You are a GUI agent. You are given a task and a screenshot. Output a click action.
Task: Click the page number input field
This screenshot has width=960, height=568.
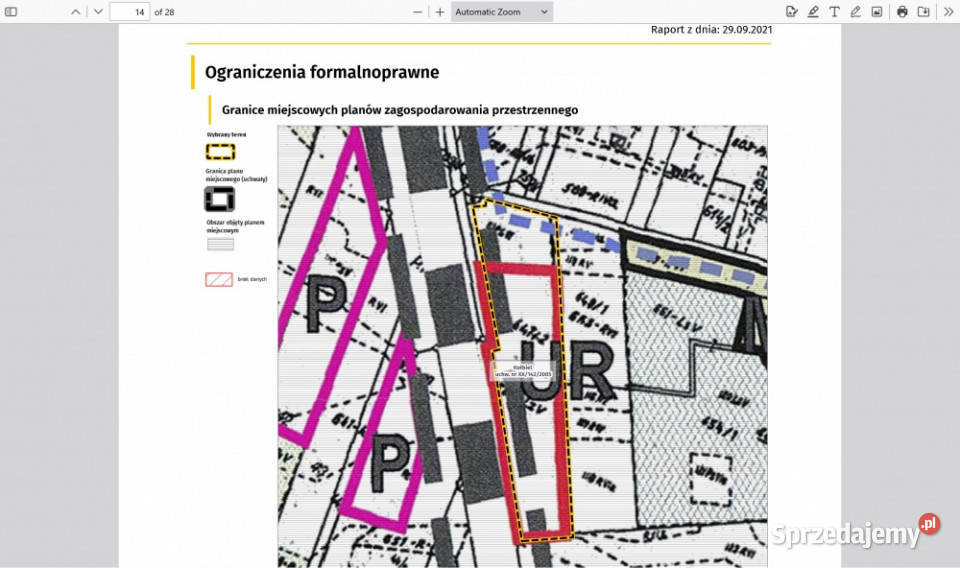tap(129, 11)
